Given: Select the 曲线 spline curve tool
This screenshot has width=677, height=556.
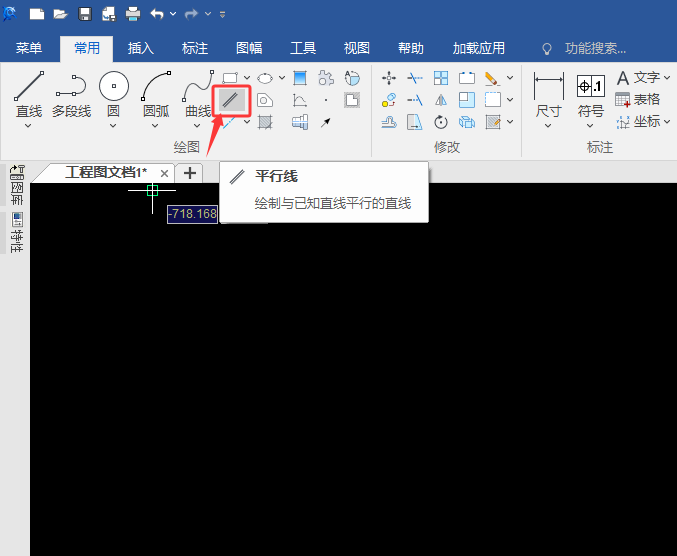Looking at the screenshot, I should (x=198, y=94).
